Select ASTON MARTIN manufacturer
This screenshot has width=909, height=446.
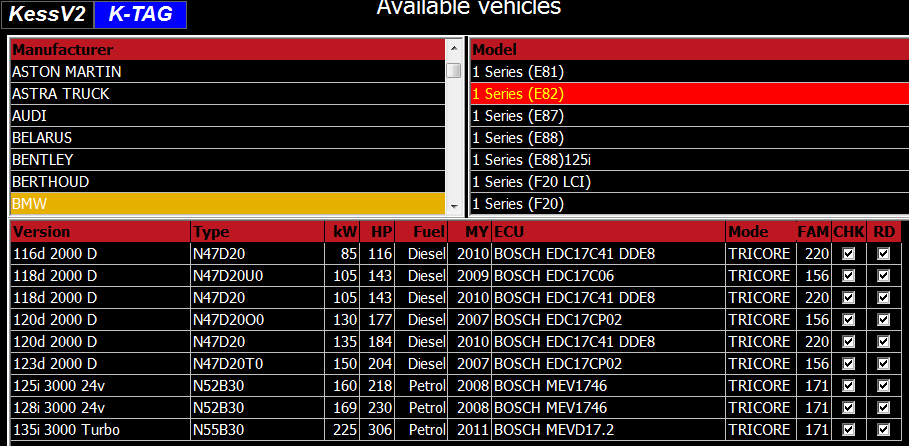tap(228, 72)
